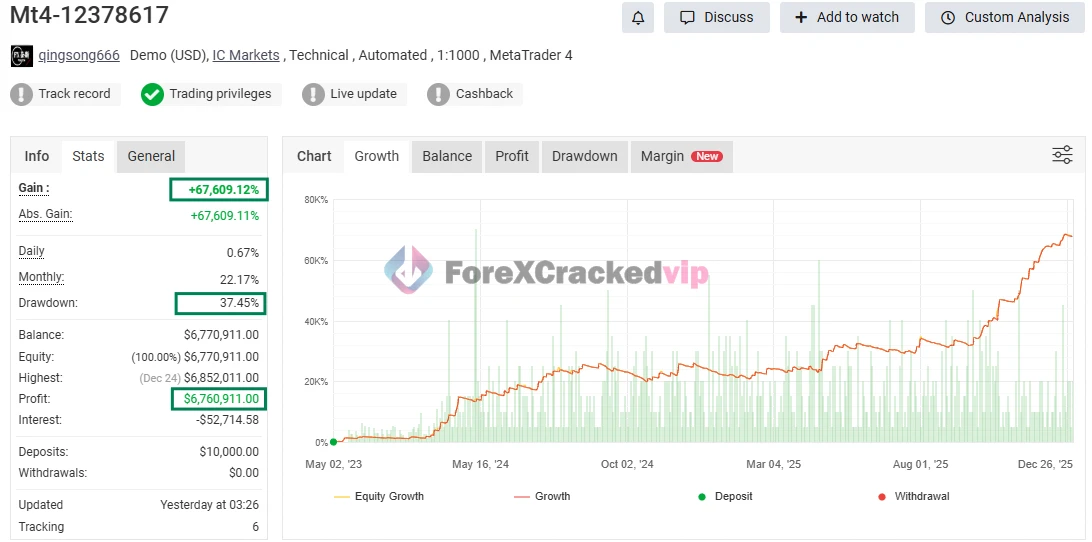1092x542 pixels.
Task: Click the Live update status icon
Action: 314,94
